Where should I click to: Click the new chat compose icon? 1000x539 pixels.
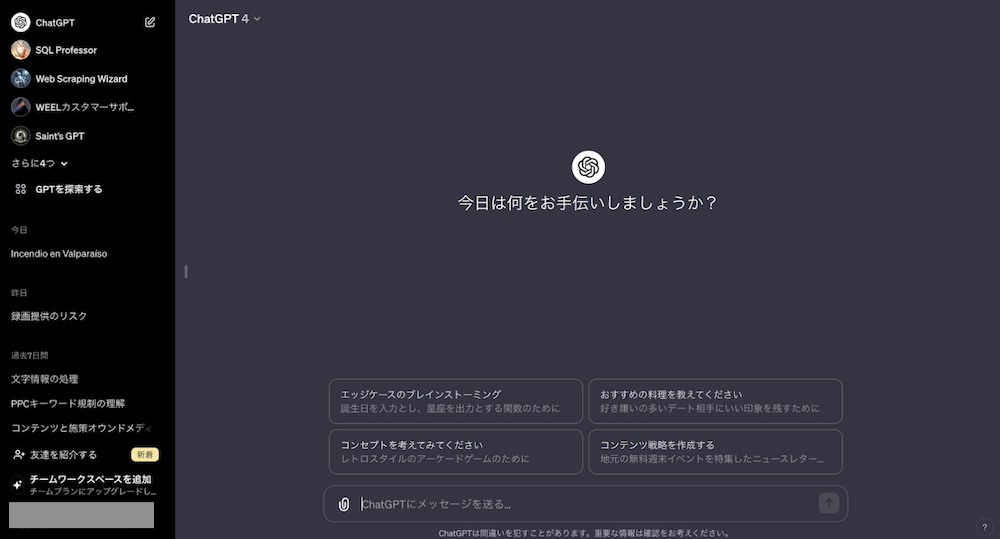150,22
